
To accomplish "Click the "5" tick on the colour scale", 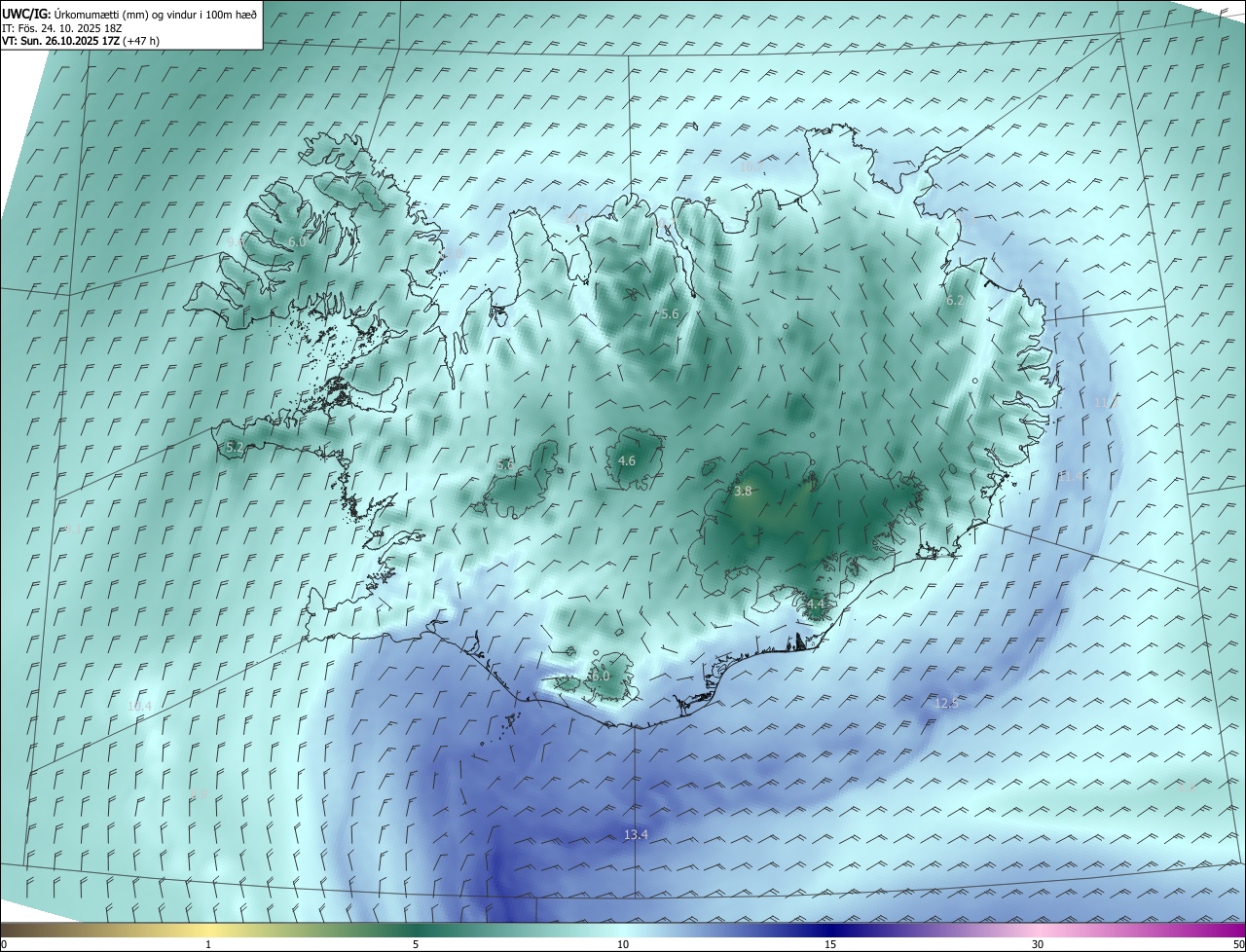I will (x=416, y=945).
